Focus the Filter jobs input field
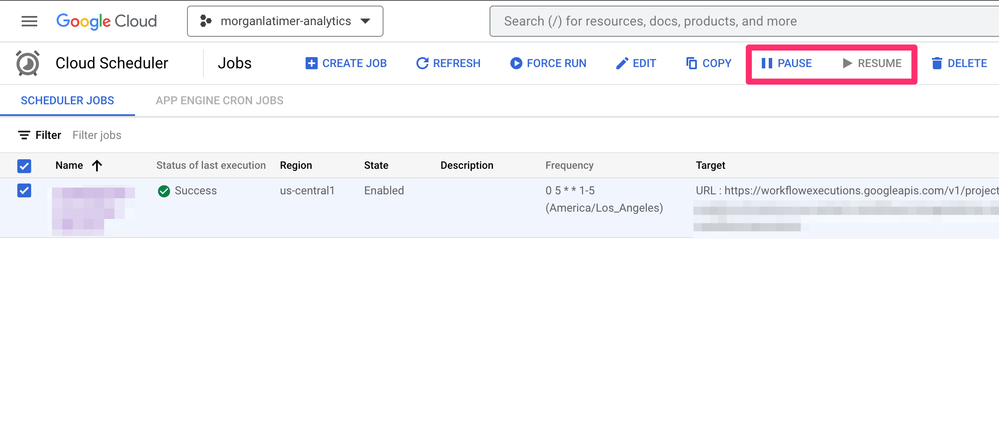Viewport: 999px width, 438px height. [97, 135]
